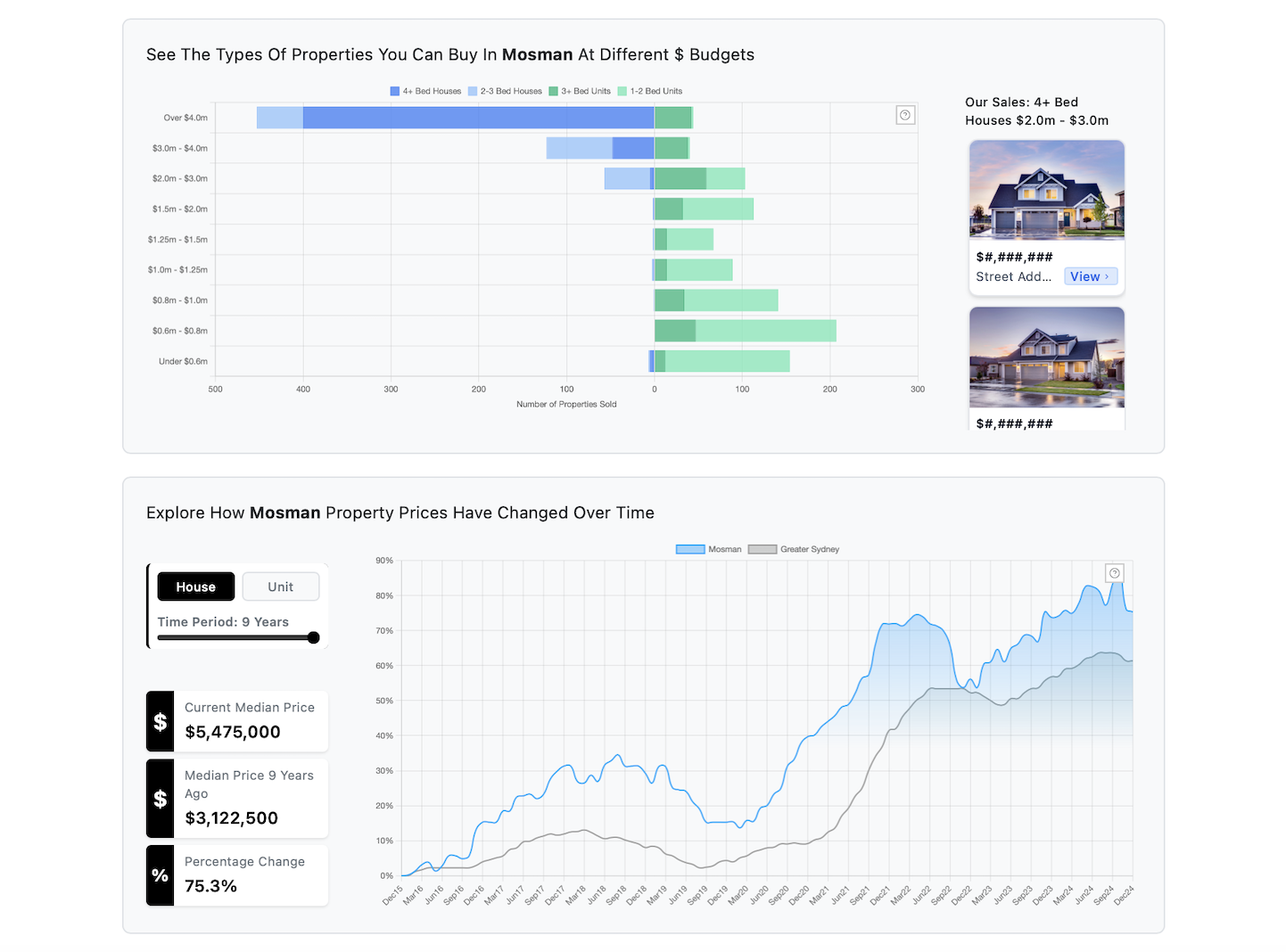Click the Over $4.0m 4+ Bed Houses bar

(478, 118)
